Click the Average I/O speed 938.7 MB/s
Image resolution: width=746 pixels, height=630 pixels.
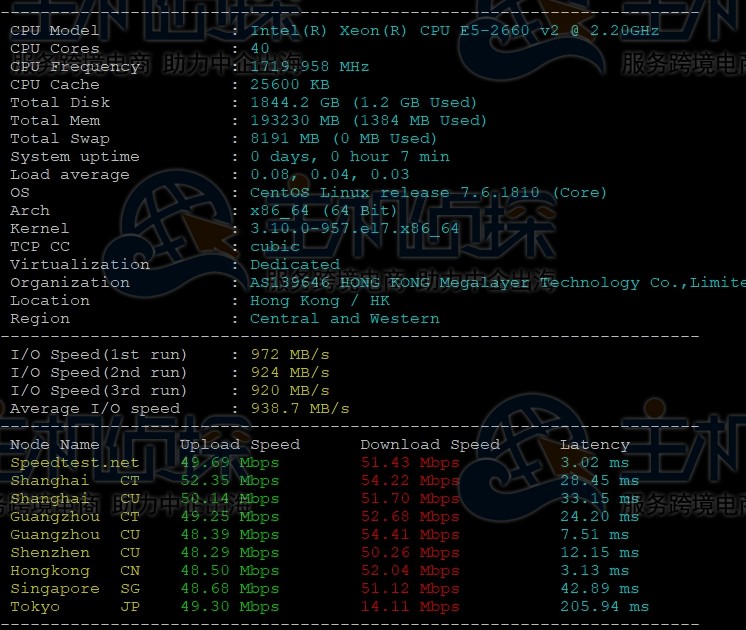tap(300, 409)
